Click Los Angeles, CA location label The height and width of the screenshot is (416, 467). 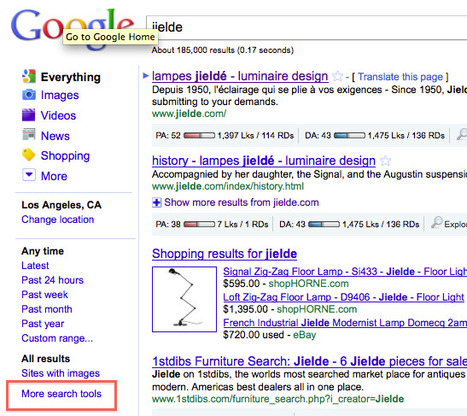(x=61, y=205)
